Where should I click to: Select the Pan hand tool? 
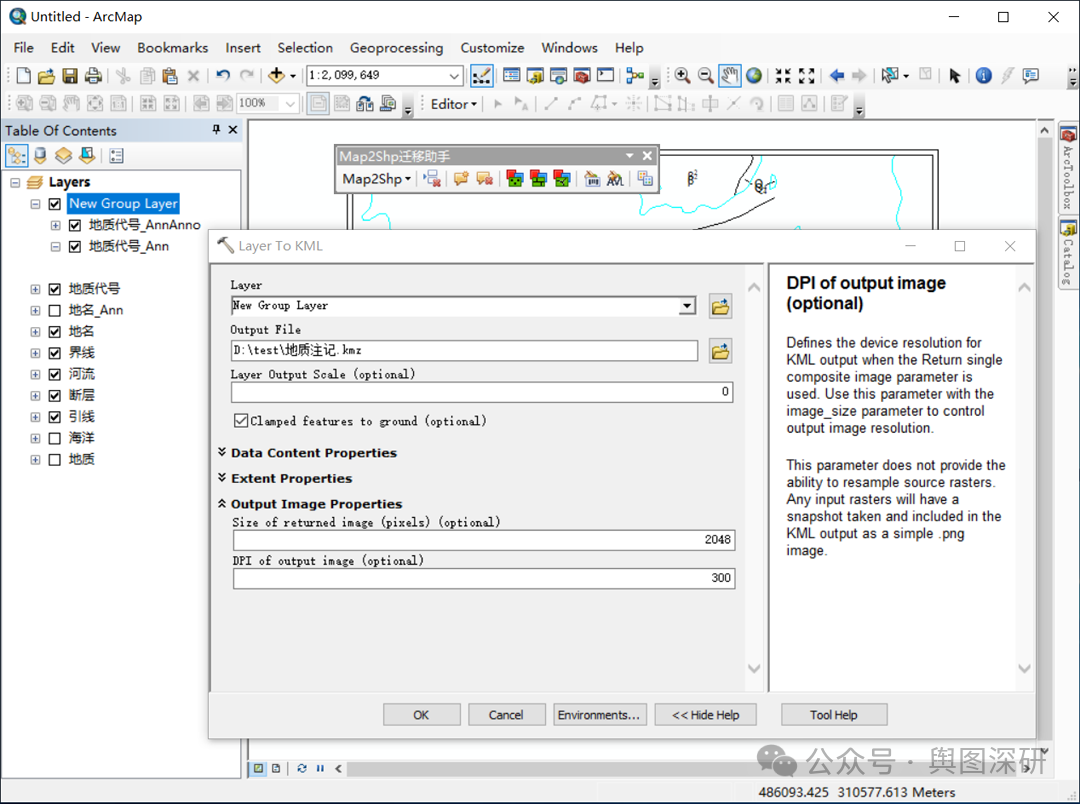(x=730, y=76)
